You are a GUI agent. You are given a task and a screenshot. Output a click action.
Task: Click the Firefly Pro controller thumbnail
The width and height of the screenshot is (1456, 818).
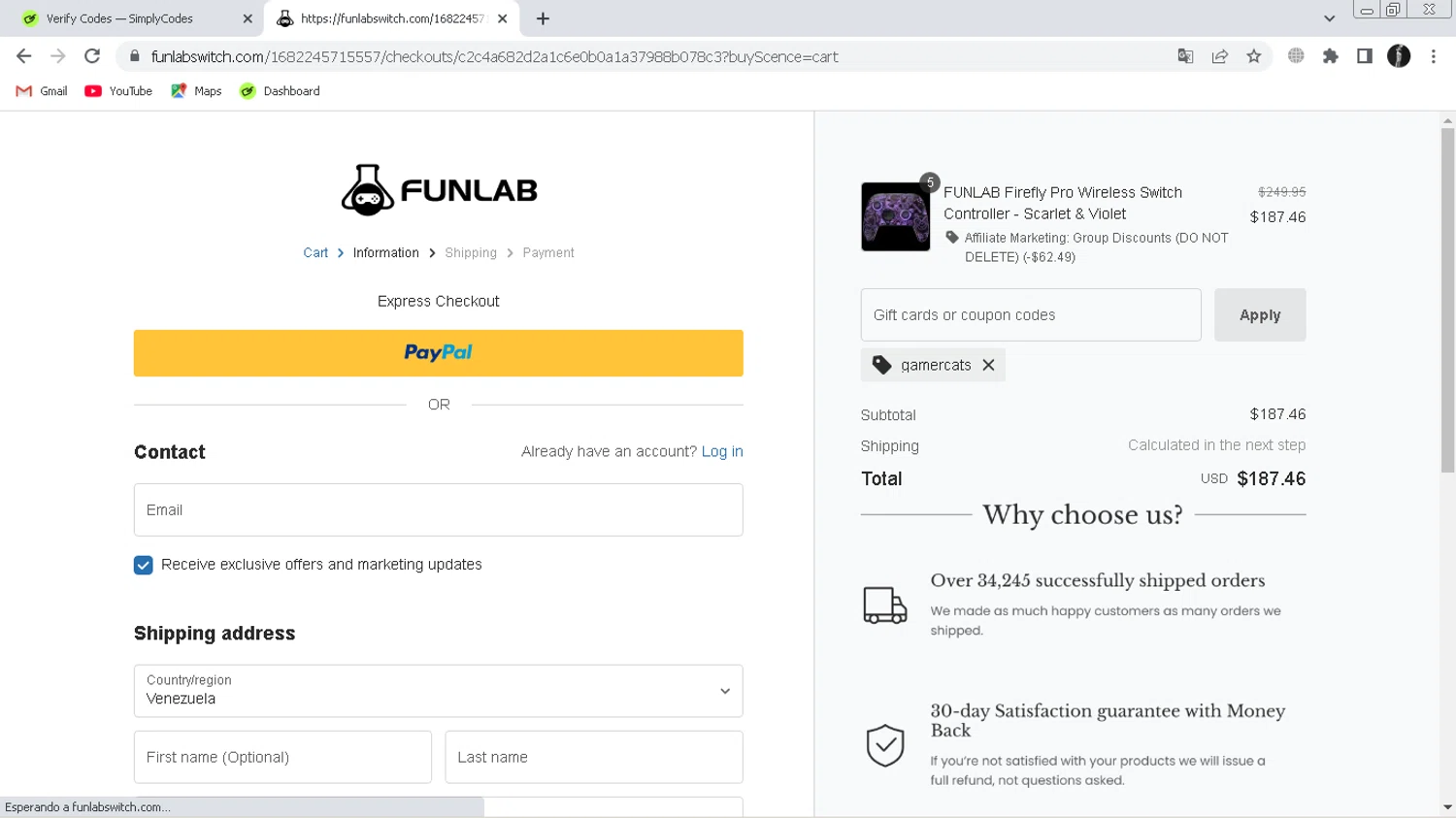coord(896,216)
